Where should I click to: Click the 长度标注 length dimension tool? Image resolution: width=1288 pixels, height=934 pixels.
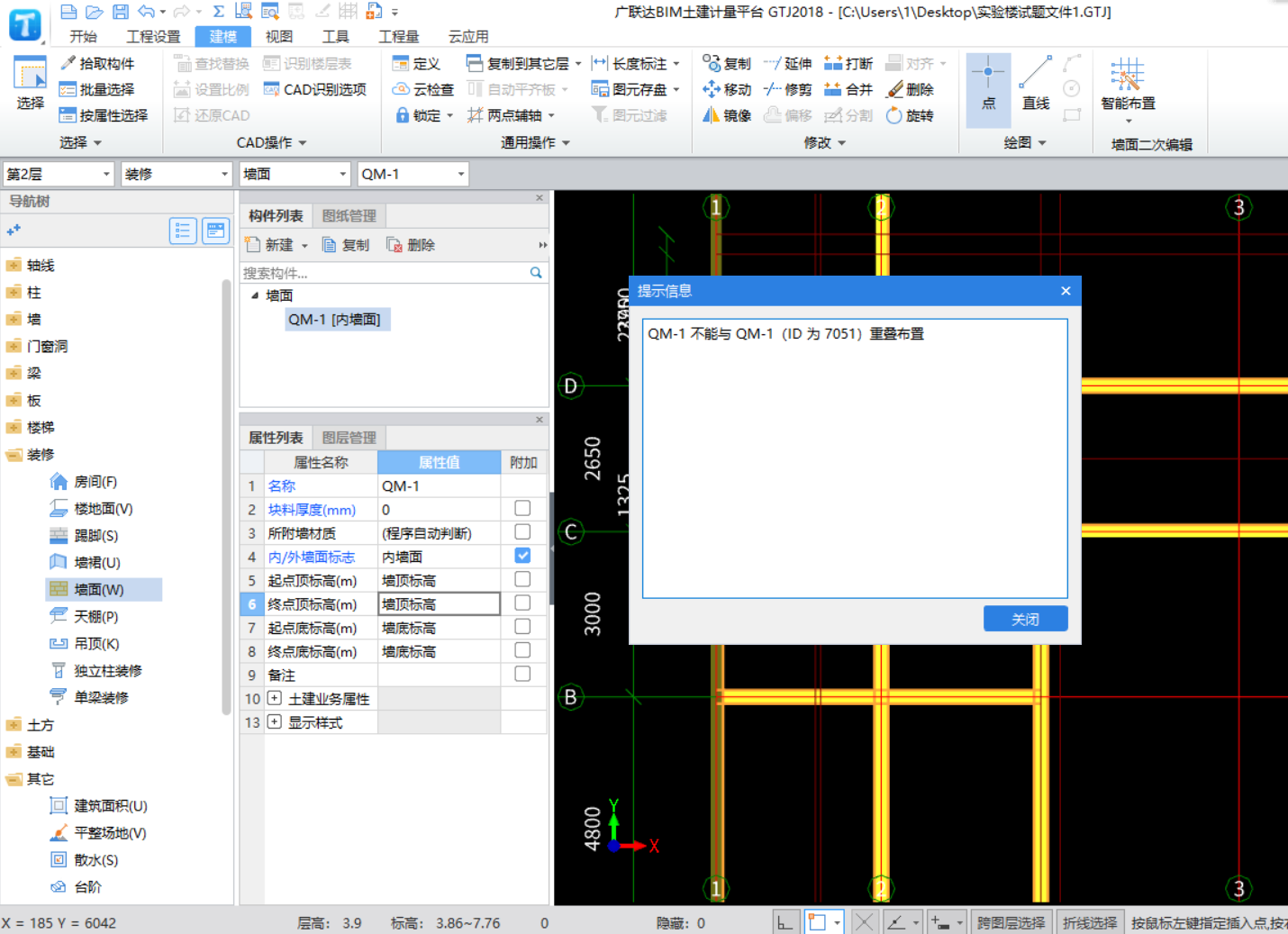[x=635, y=63]
